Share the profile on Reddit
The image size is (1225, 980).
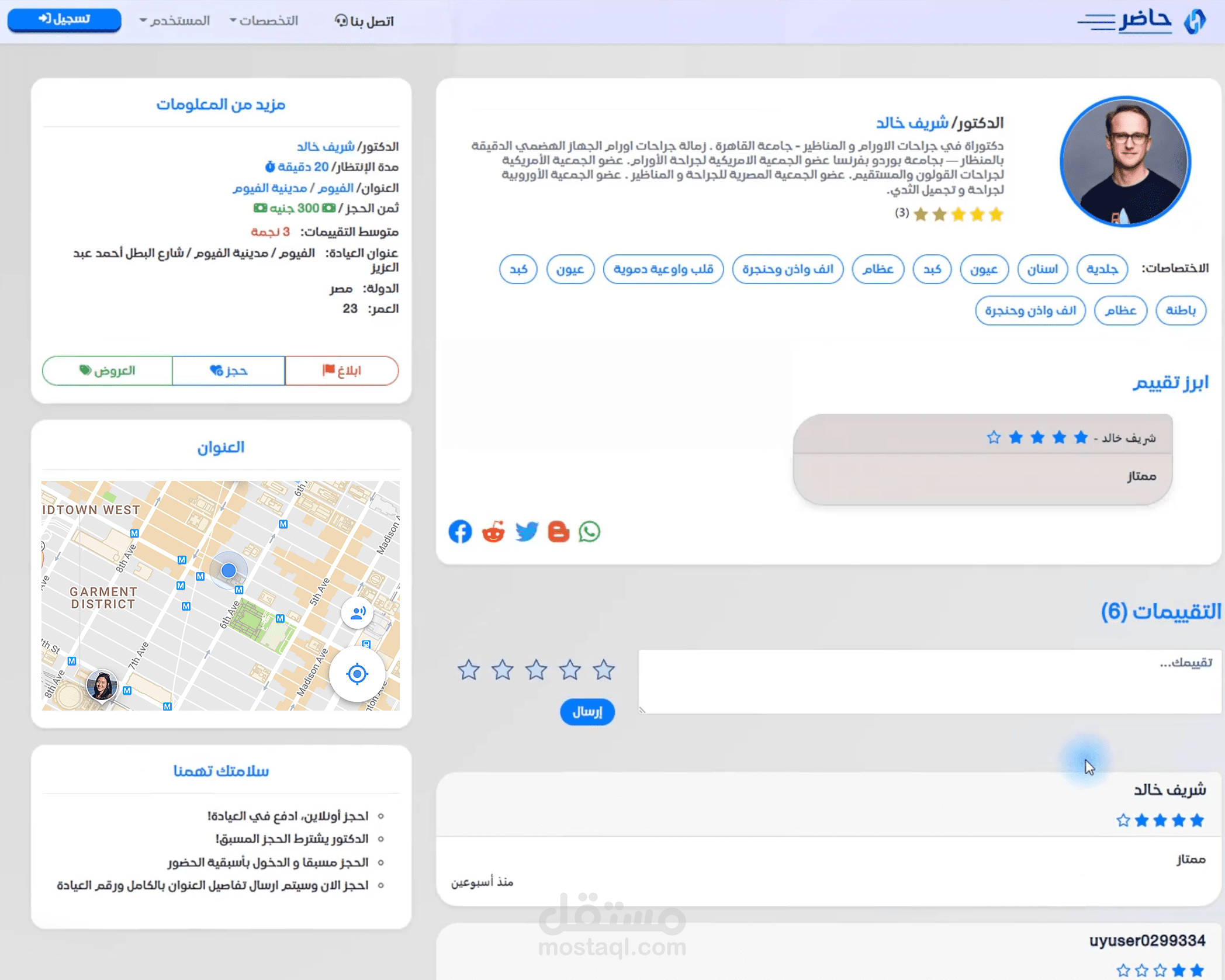click(493, 531)
